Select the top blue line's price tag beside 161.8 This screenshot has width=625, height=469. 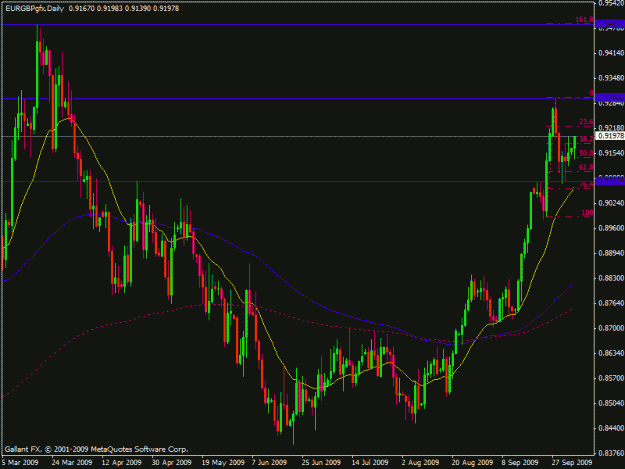(x=610, y=25)
